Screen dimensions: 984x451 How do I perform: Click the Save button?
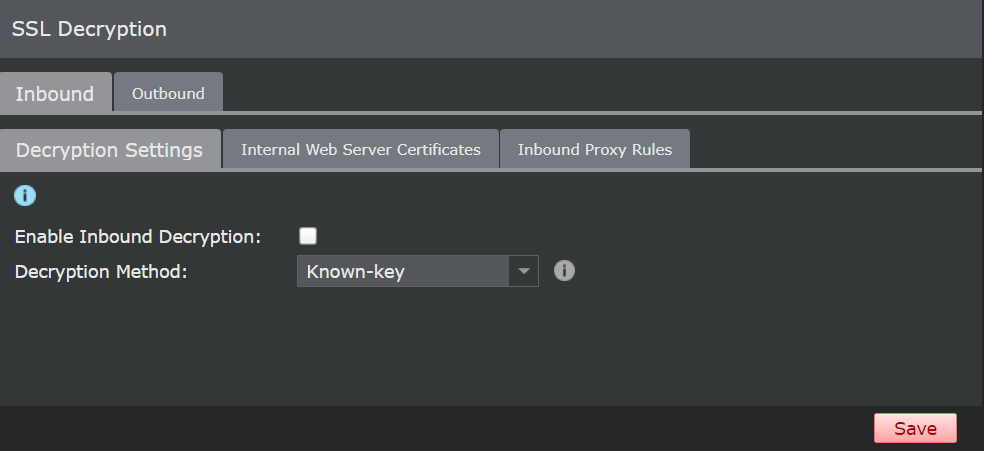click(x=915, y=428)
